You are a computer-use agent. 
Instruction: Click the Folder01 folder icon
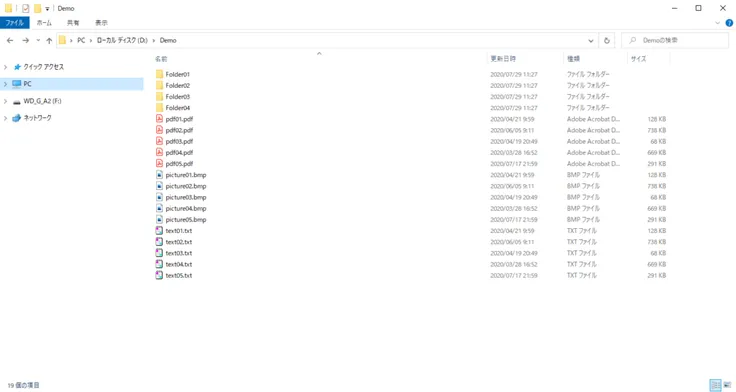point(160,74)
